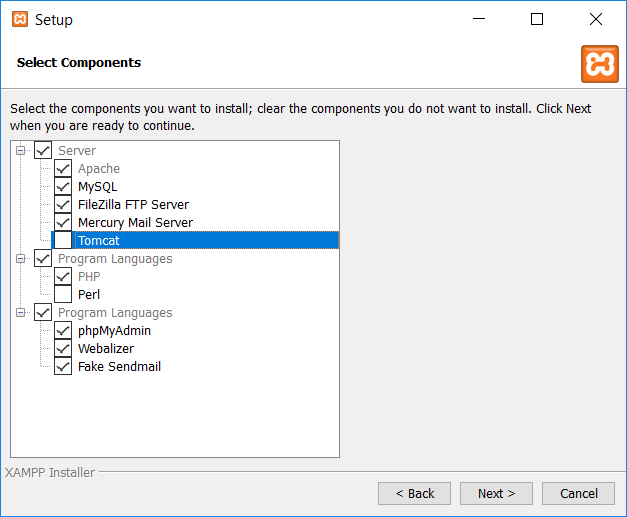Check the Perl checkbox
The width and height of the screenshot is (627, 517).
[x=63, y=294]
